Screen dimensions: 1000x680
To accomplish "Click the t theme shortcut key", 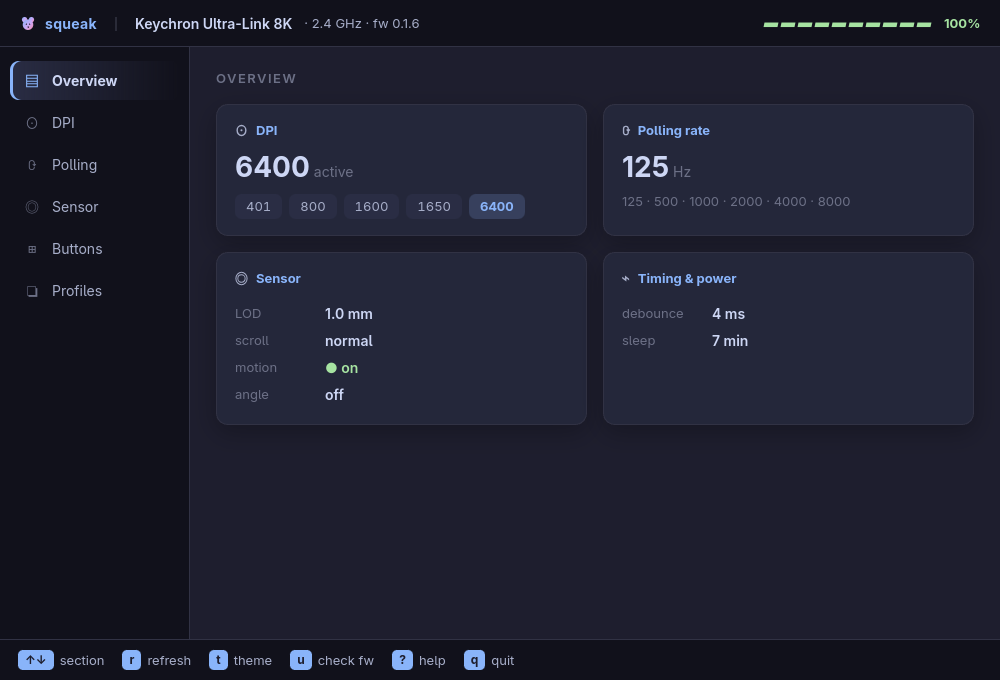I will tap(218, 660).
